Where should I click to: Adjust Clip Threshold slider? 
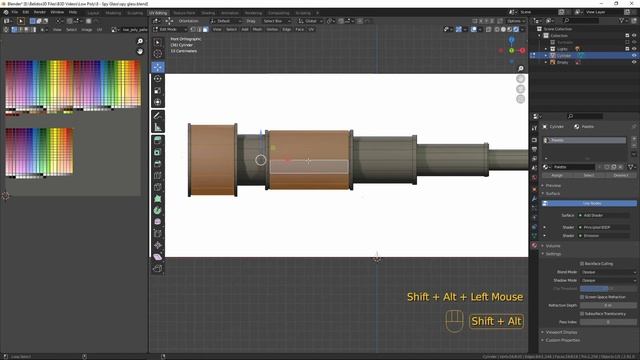pyautogui.click(x=608, y=289)
